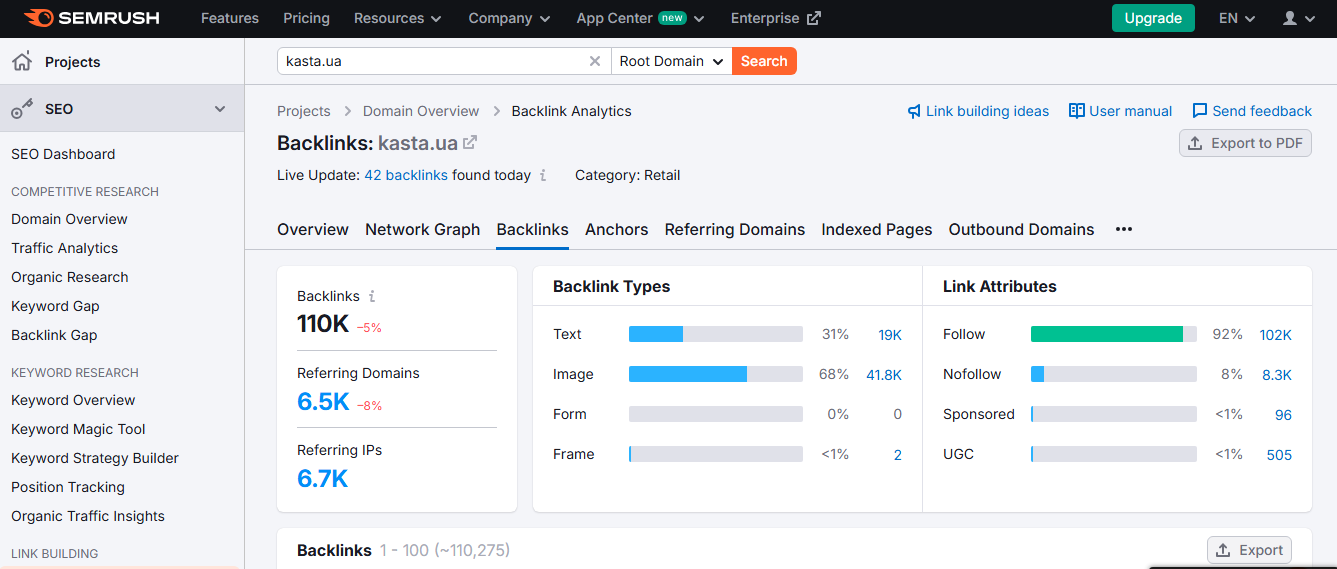Click the Semrush logo
The image size is (1337, 569).
(x=91, y=18)
